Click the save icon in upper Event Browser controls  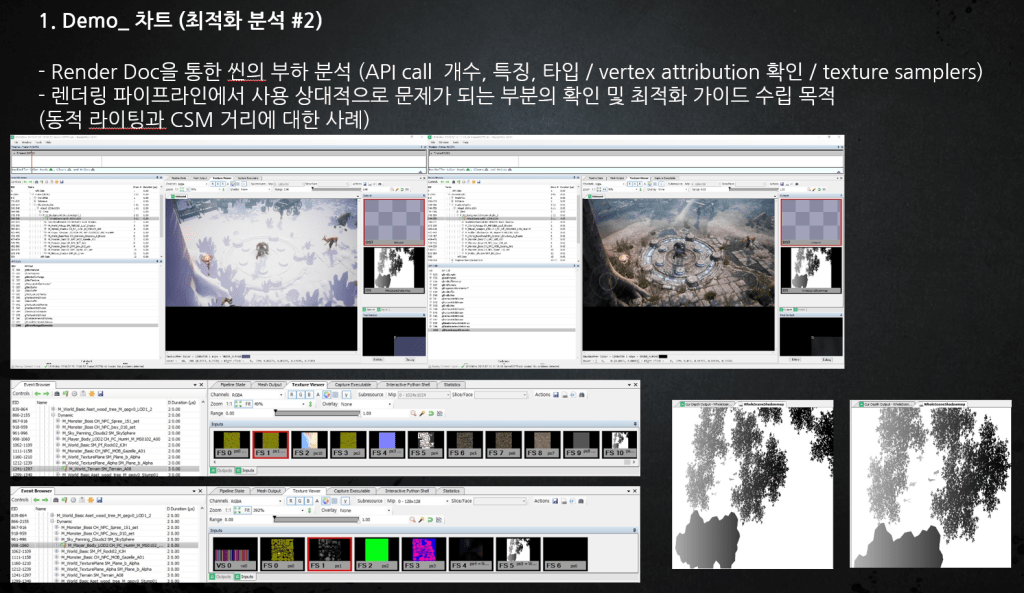pos(100,394)
